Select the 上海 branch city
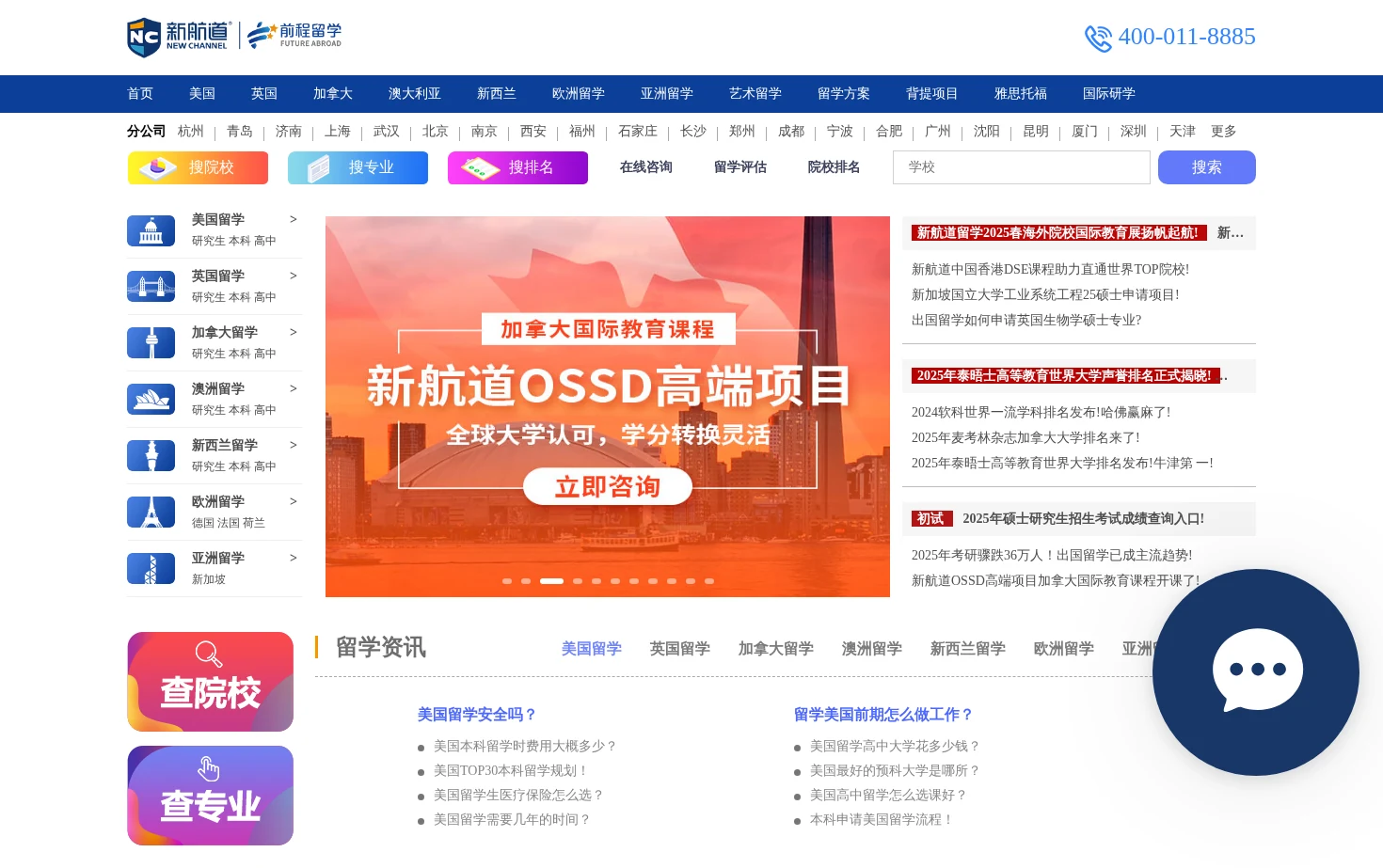The width and height of the screenshot is (1383, 868). click(338, 132)
